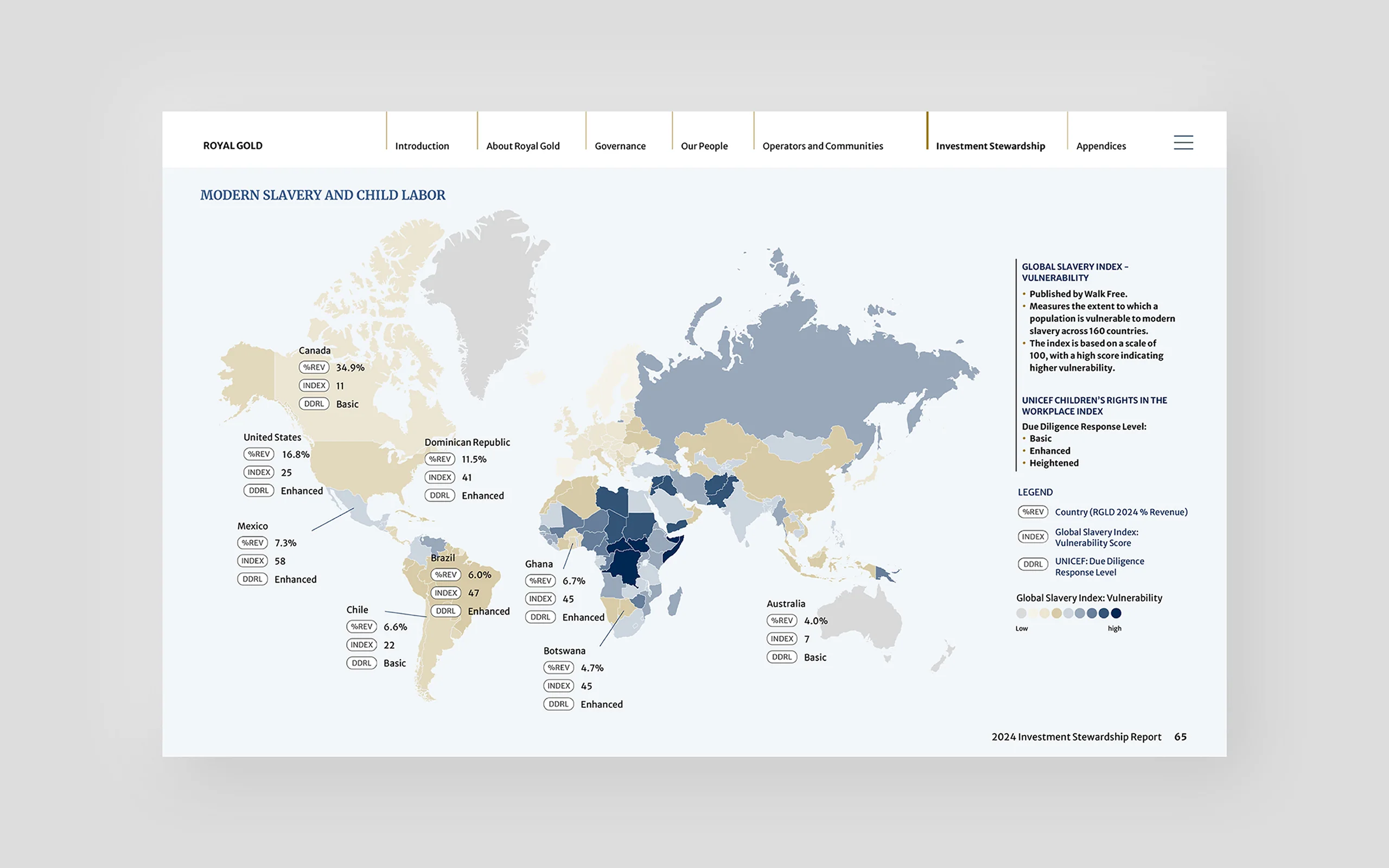This screenshot has height=868, width=1389.
Task: Select the Governance tab
Action: tap(620, 146)
